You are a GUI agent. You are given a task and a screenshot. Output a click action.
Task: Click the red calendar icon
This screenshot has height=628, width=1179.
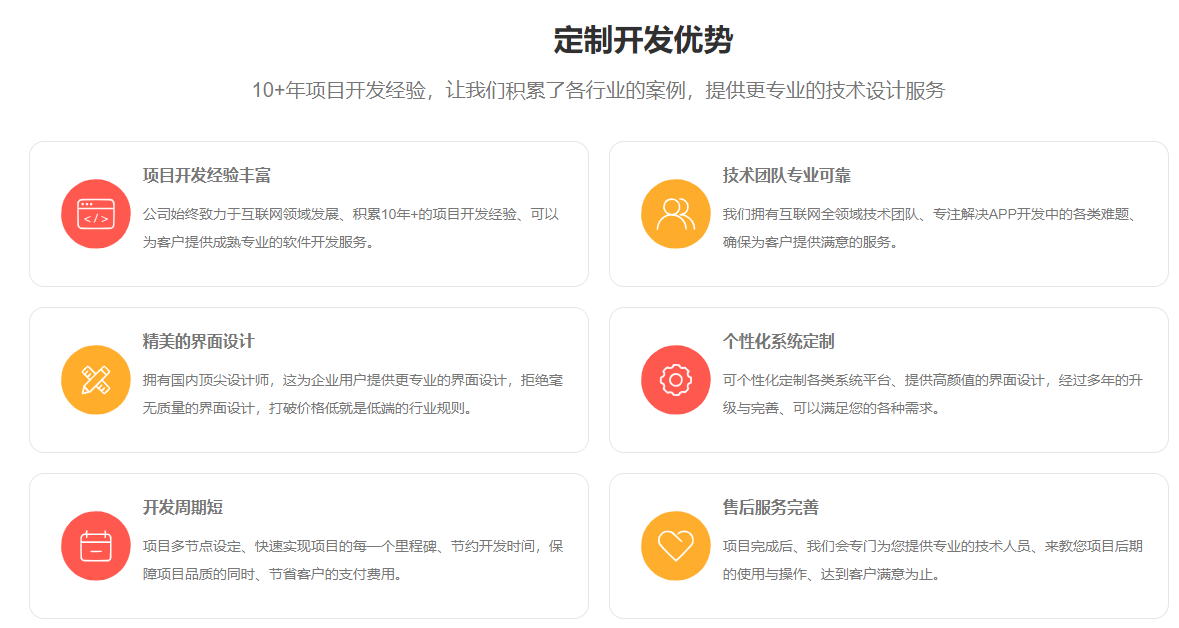[95, 546]
